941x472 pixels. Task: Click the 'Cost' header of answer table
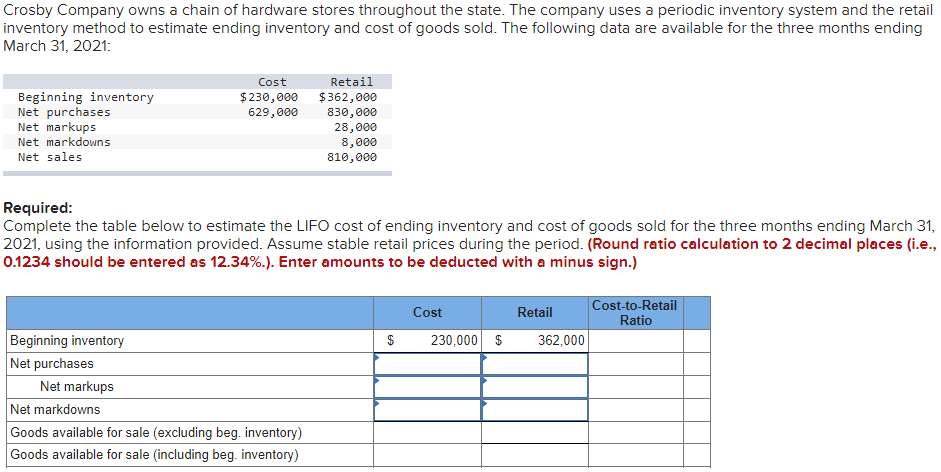coord(427,312)
